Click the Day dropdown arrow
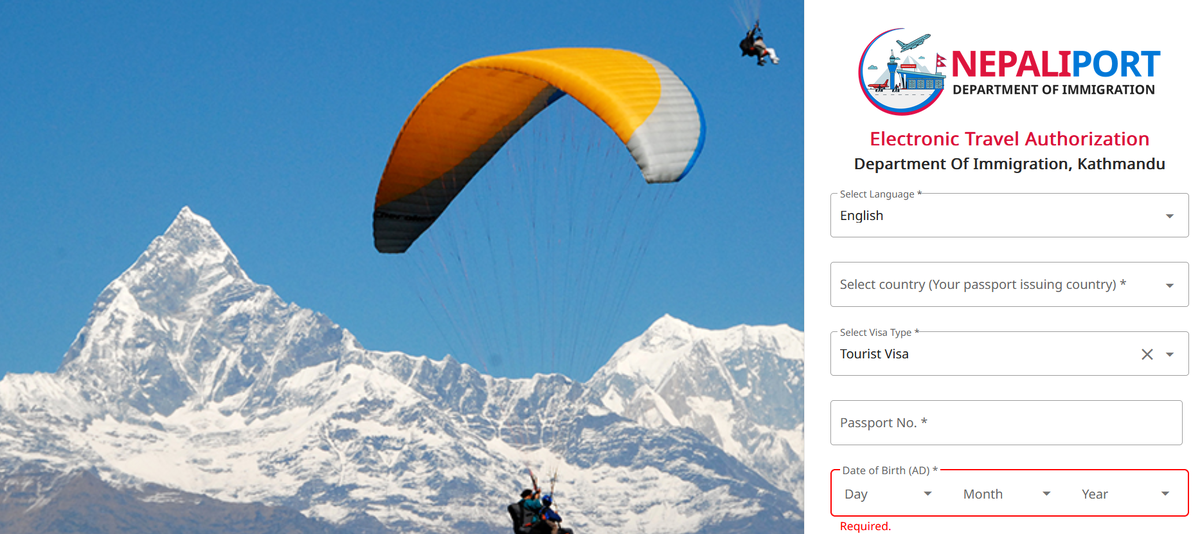1200x534 pixels. pos(928,494)
